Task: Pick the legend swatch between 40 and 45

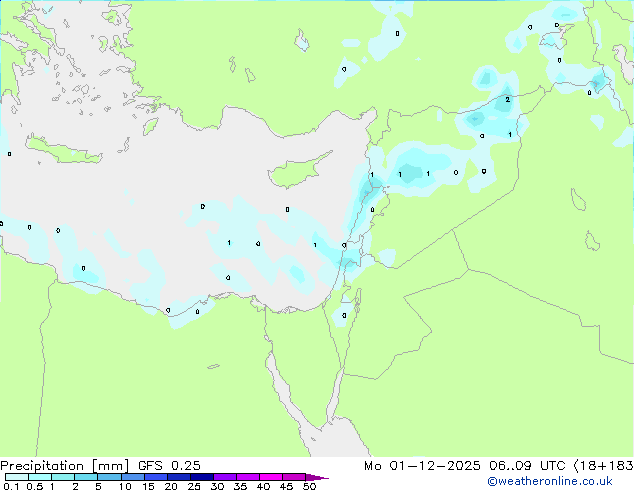Action: 271,477
